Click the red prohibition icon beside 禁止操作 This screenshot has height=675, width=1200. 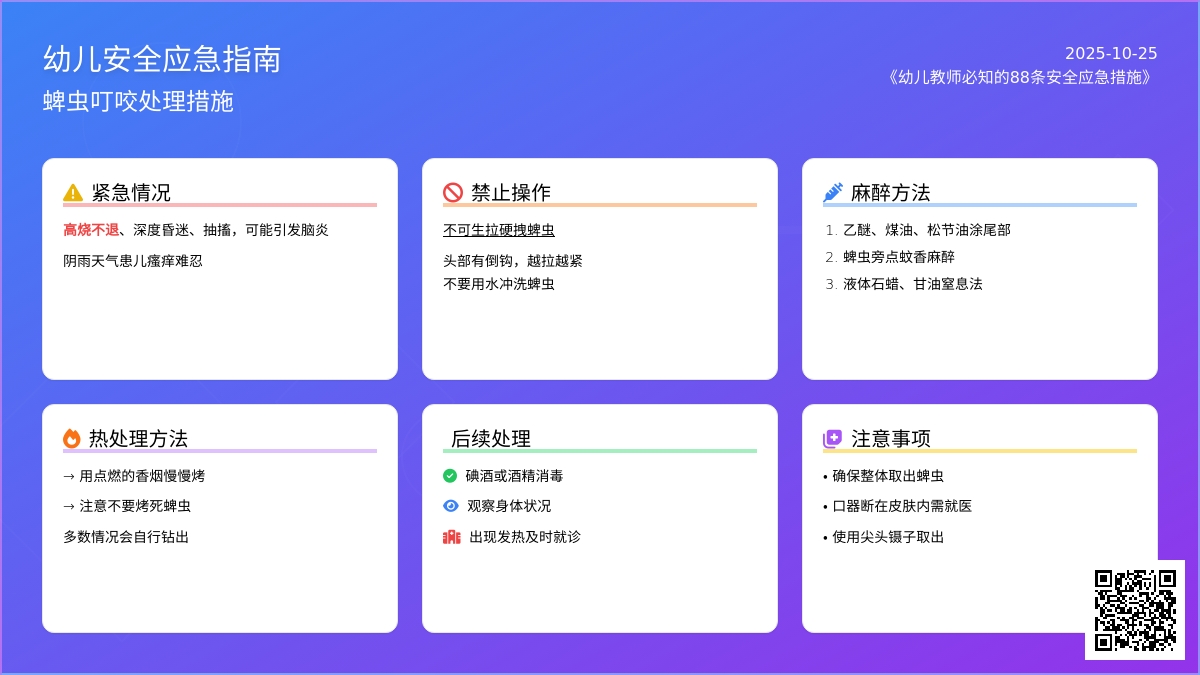(x=453, y=193)
